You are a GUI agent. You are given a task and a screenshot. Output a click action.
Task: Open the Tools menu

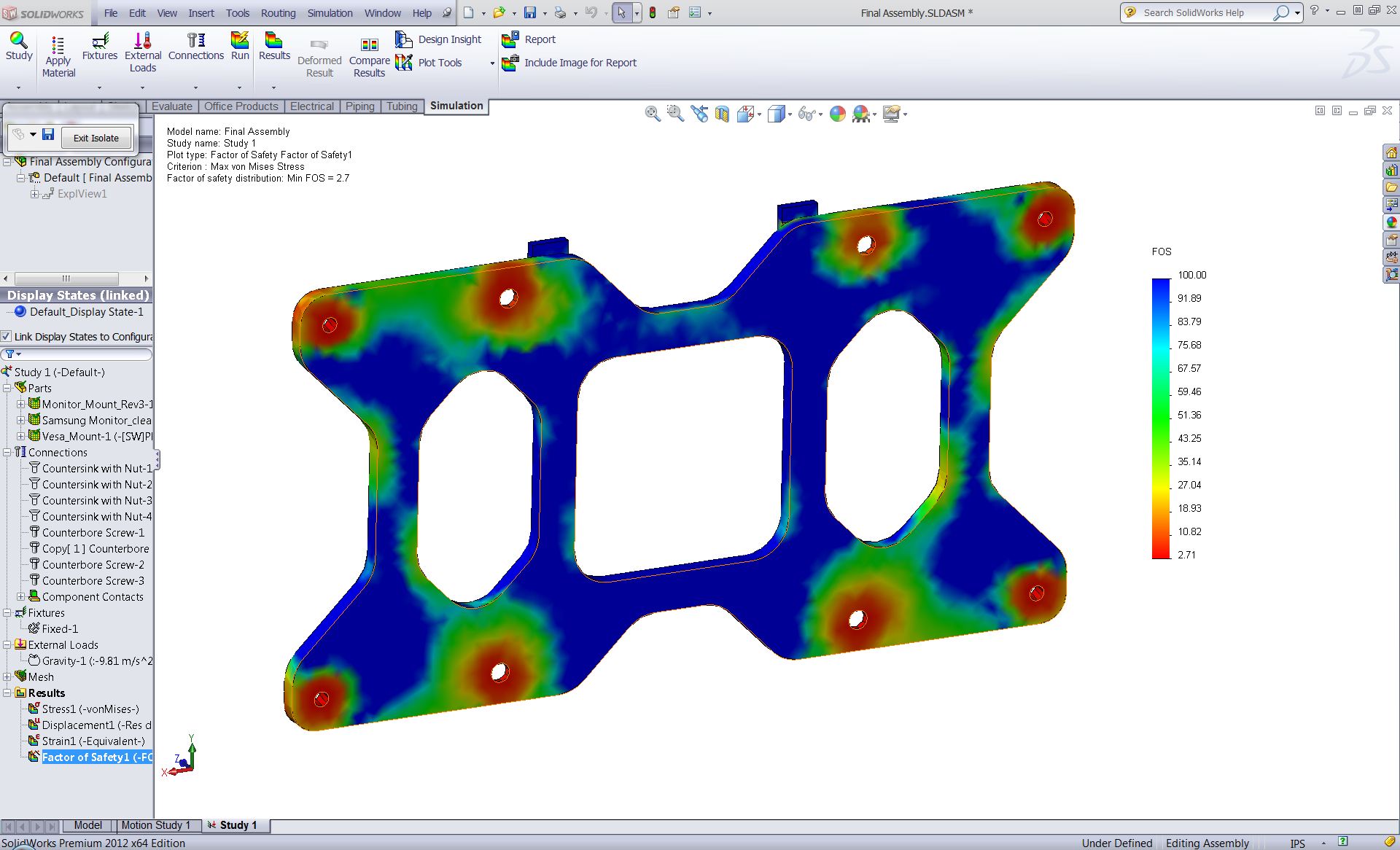[x=238, y=13]
